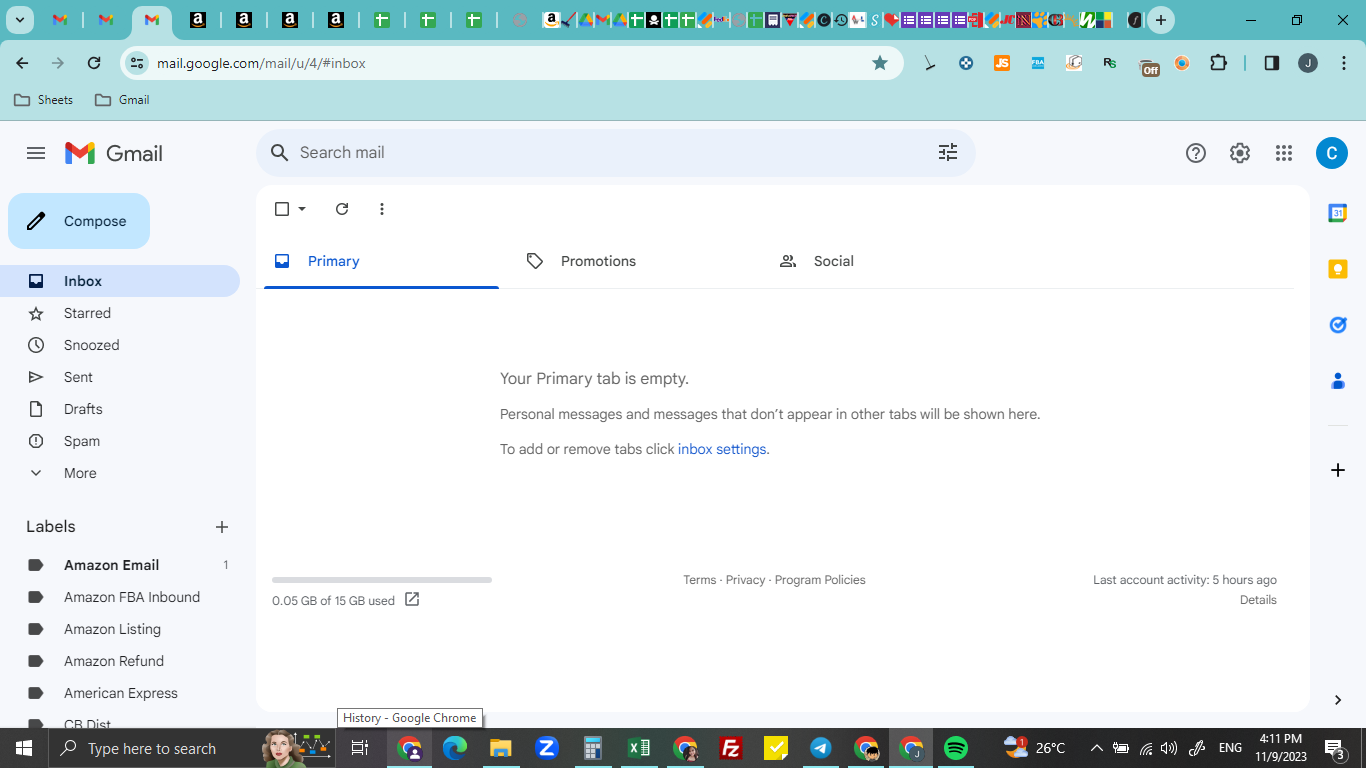Open Telegram from the taskbar
Image resolution: width=1366 pixels, height=768 pixels.
[821, 748]
